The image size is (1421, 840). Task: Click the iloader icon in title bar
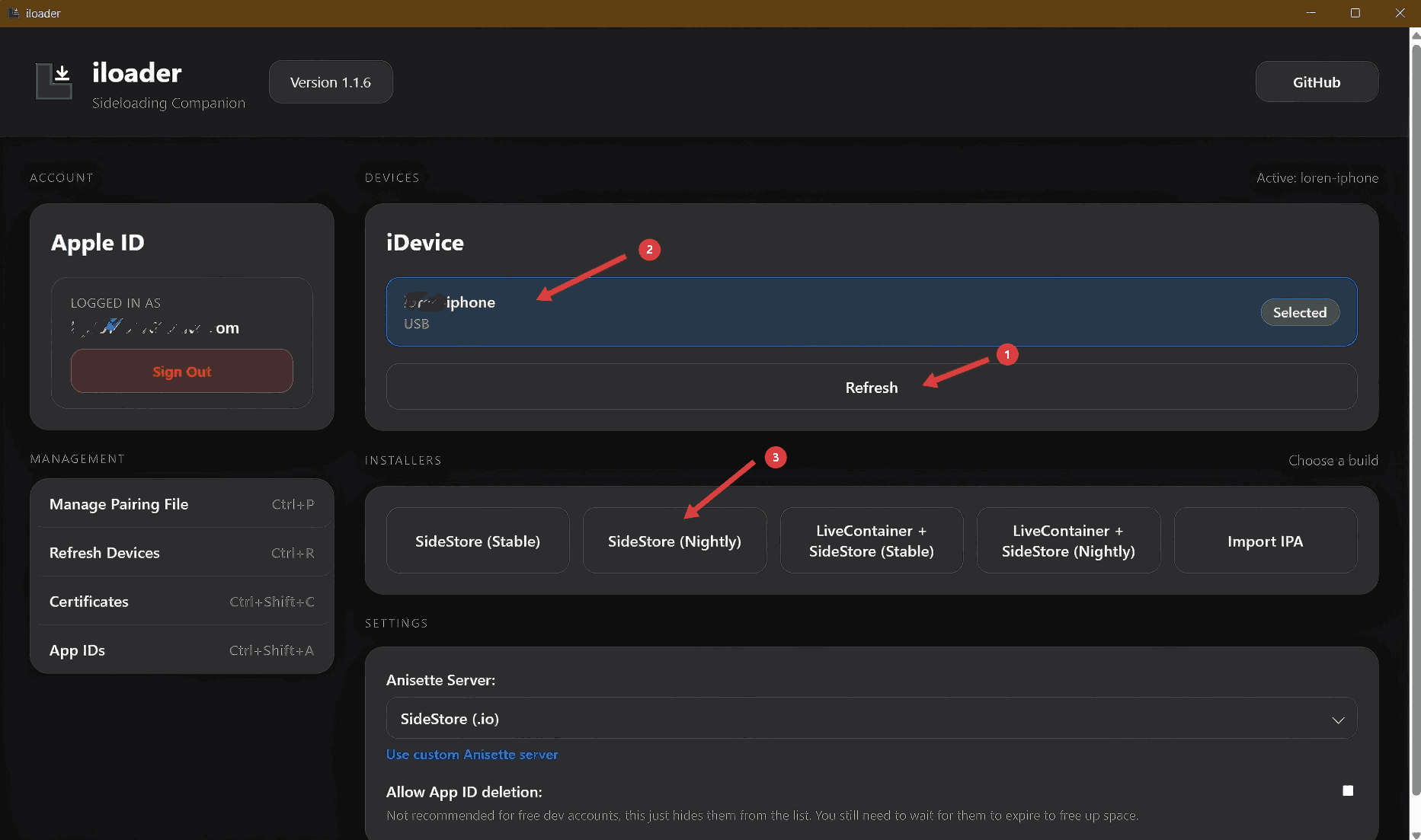pyautogui.click(x=13, y=13)
